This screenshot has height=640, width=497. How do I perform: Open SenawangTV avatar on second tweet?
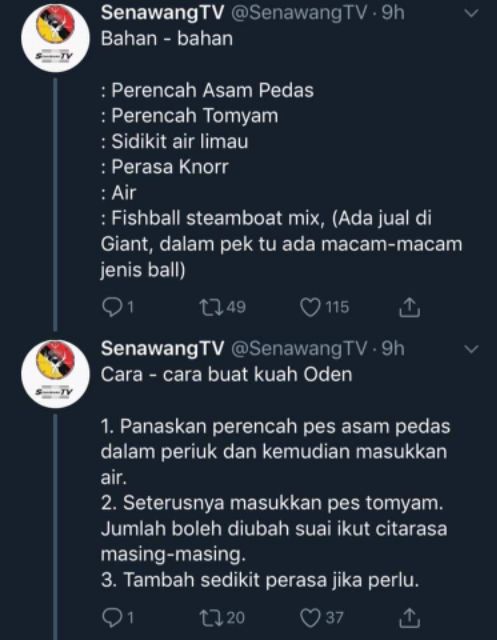point(55,373)
